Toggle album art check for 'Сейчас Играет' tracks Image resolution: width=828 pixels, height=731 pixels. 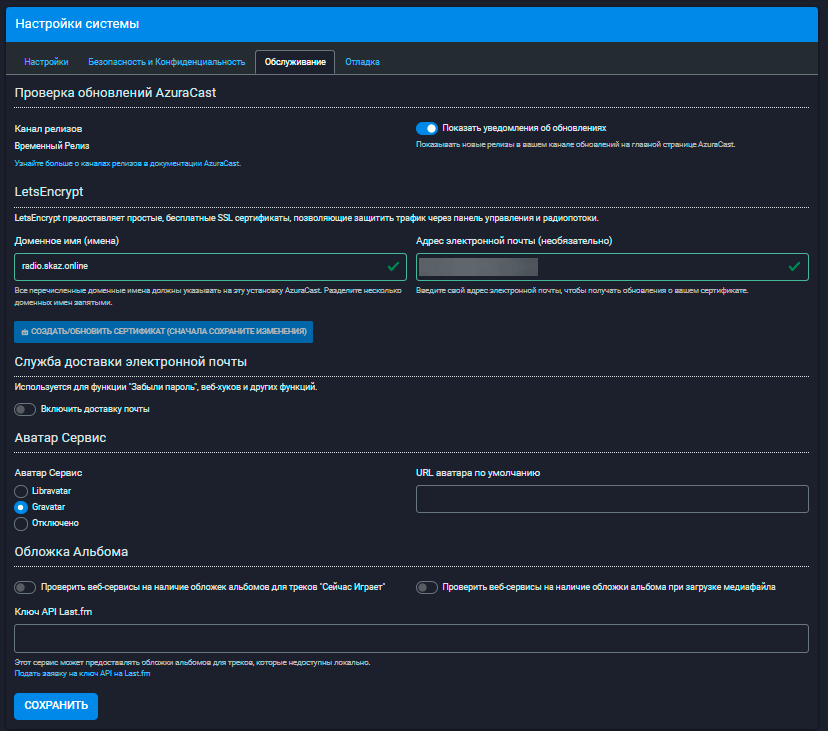point(25,587)
